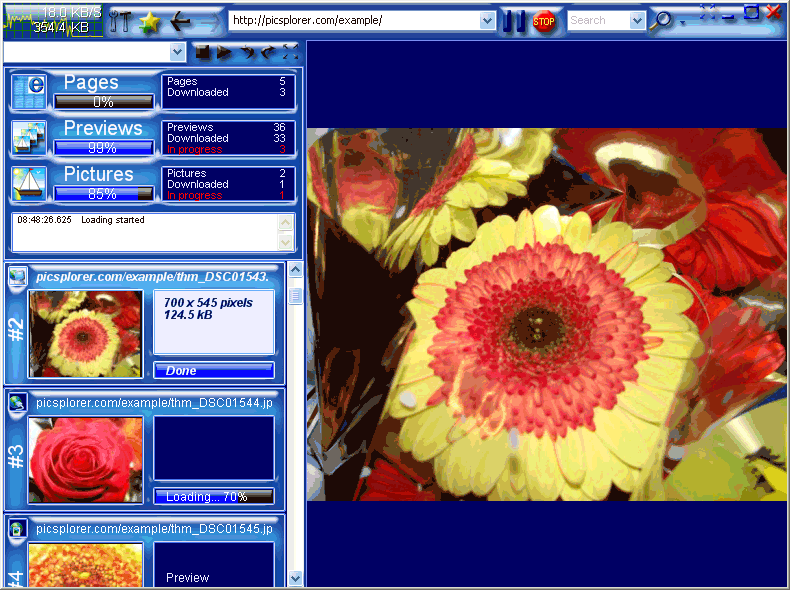Click the Pages category icon
790x590 pixels.
coord(29,92)
